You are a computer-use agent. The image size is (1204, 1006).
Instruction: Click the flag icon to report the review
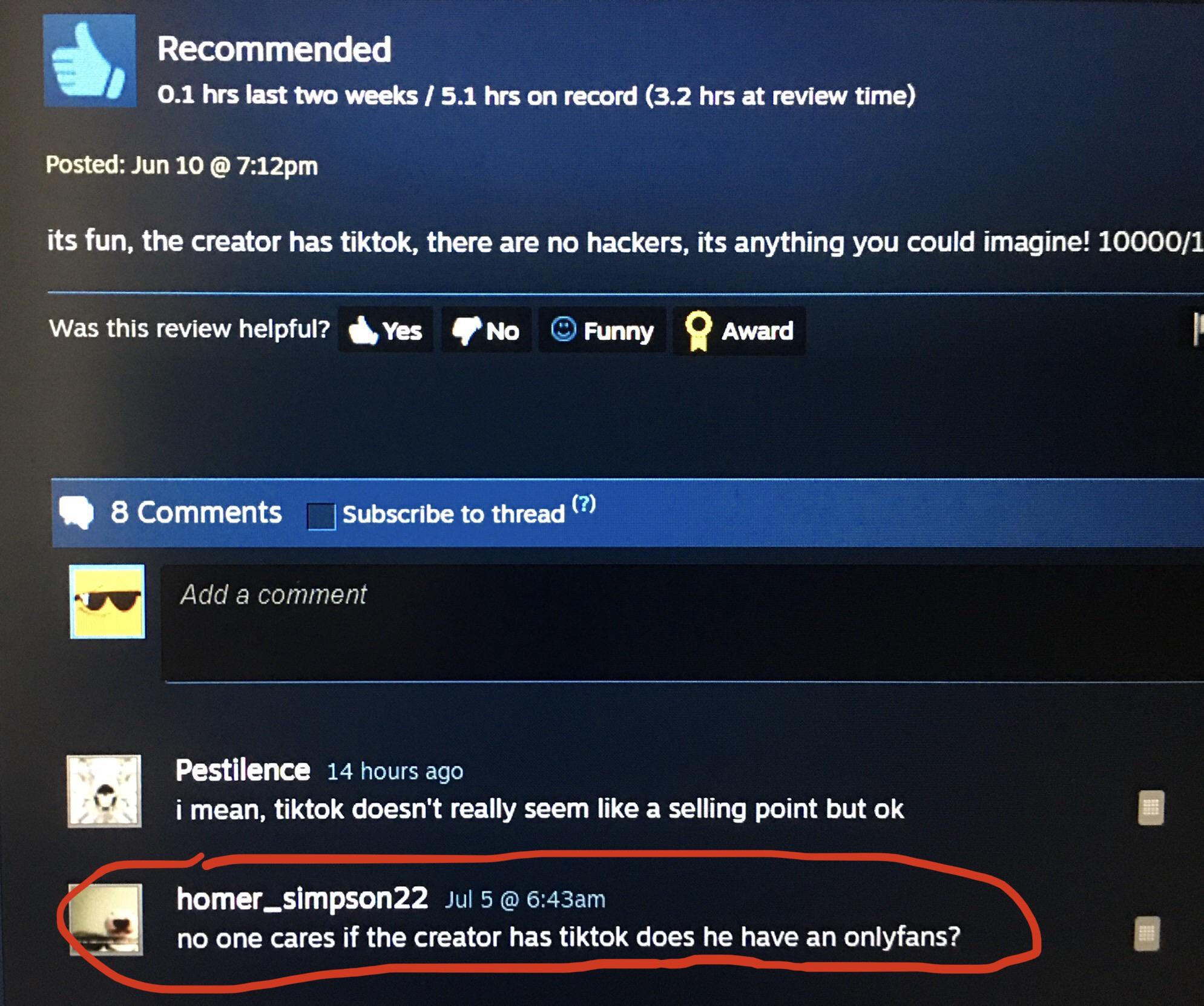pos(1197,329)
